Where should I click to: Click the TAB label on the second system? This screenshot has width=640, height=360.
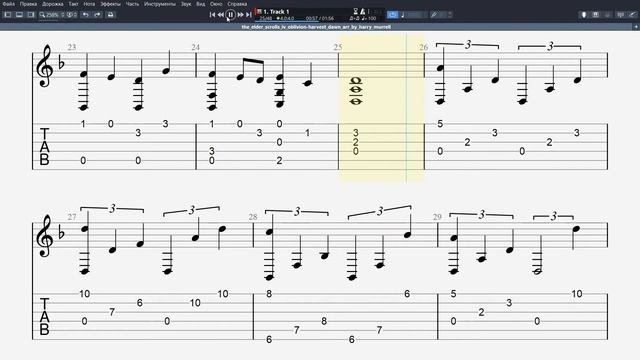[44, 316]
